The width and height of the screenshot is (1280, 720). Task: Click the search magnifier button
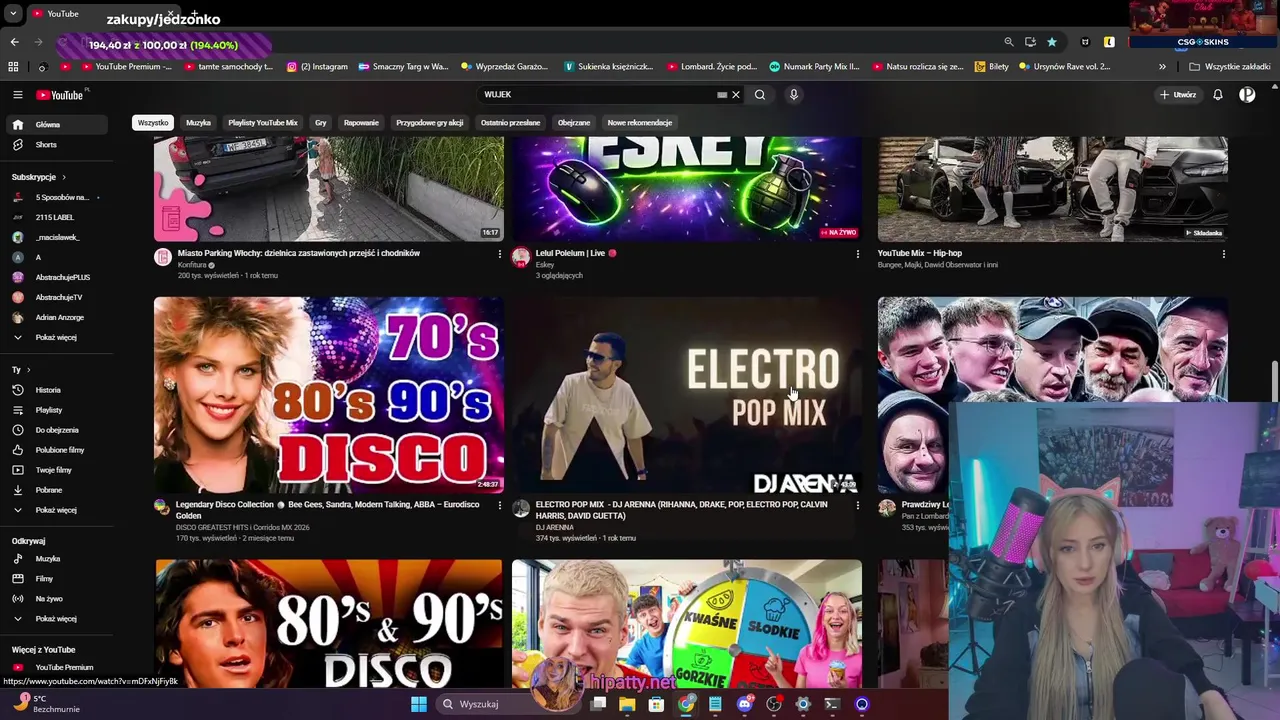tap(760, 95)
